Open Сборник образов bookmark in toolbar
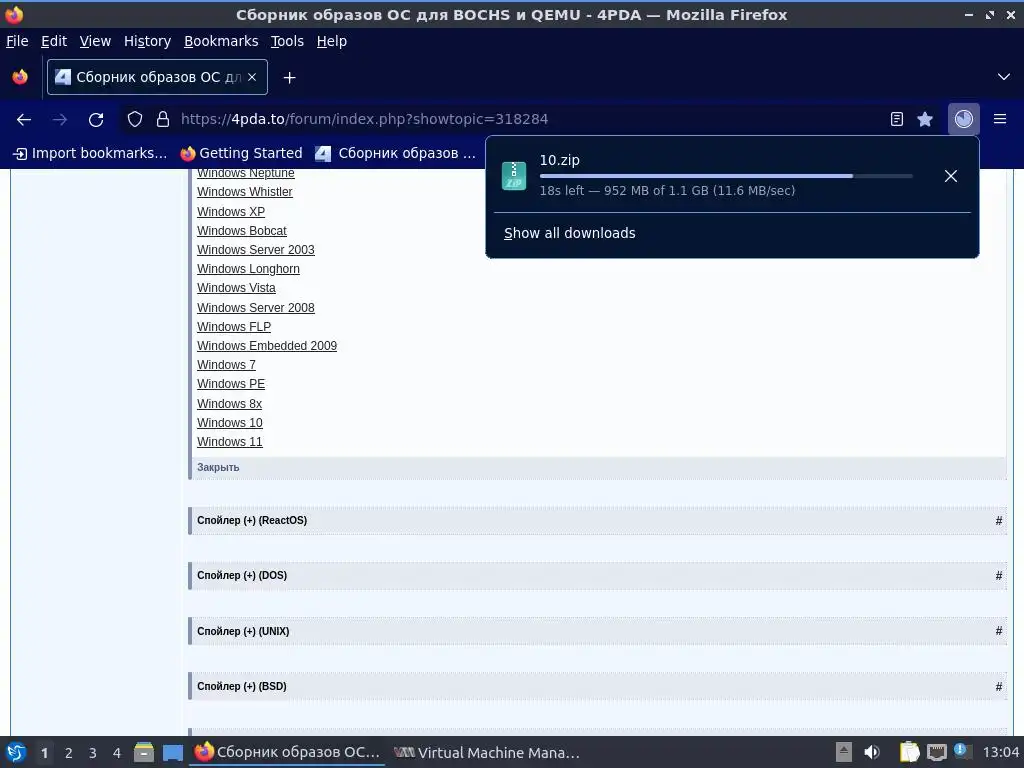 coord(396,153)
